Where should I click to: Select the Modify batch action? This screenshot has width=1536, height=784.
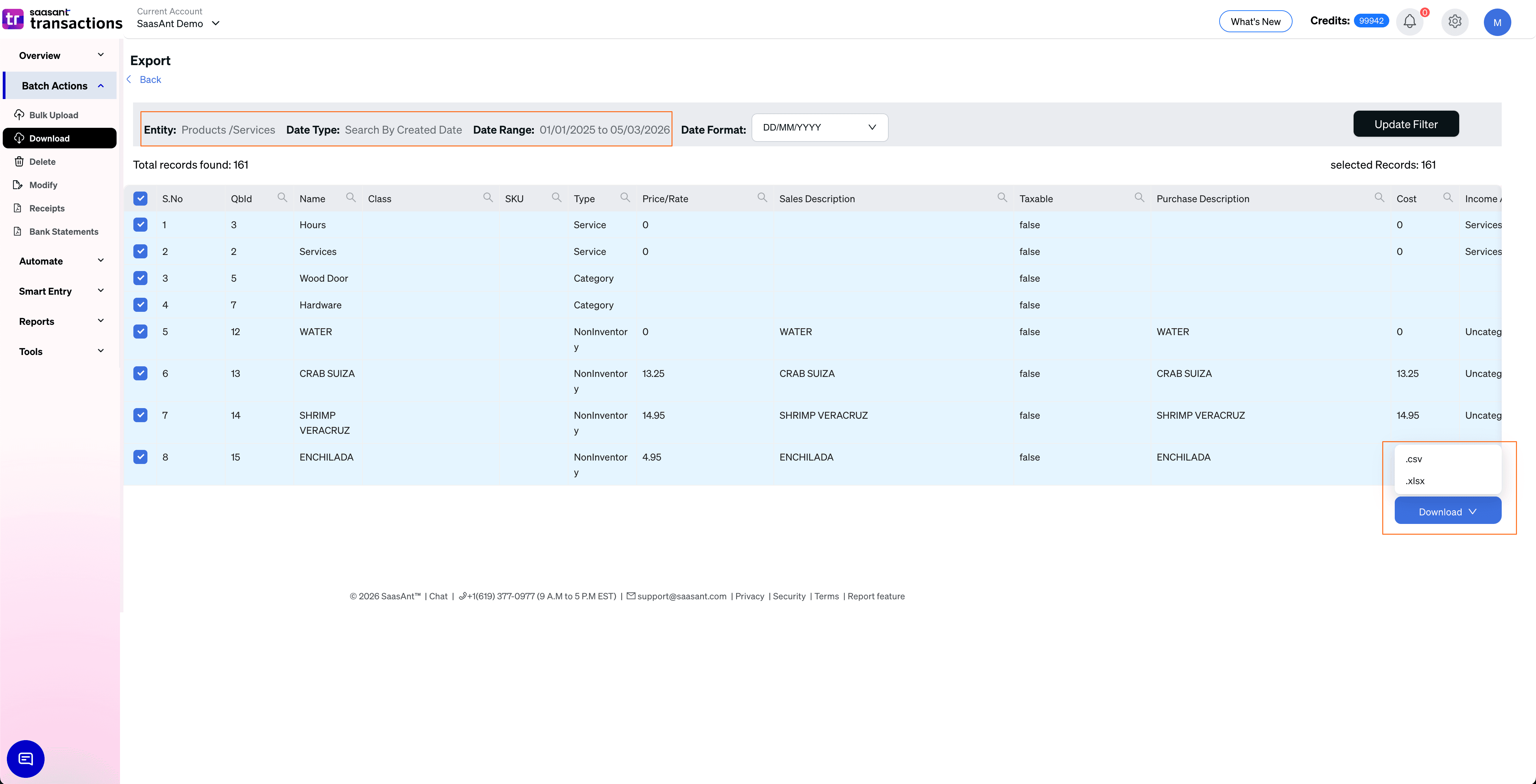click(44, 185)
